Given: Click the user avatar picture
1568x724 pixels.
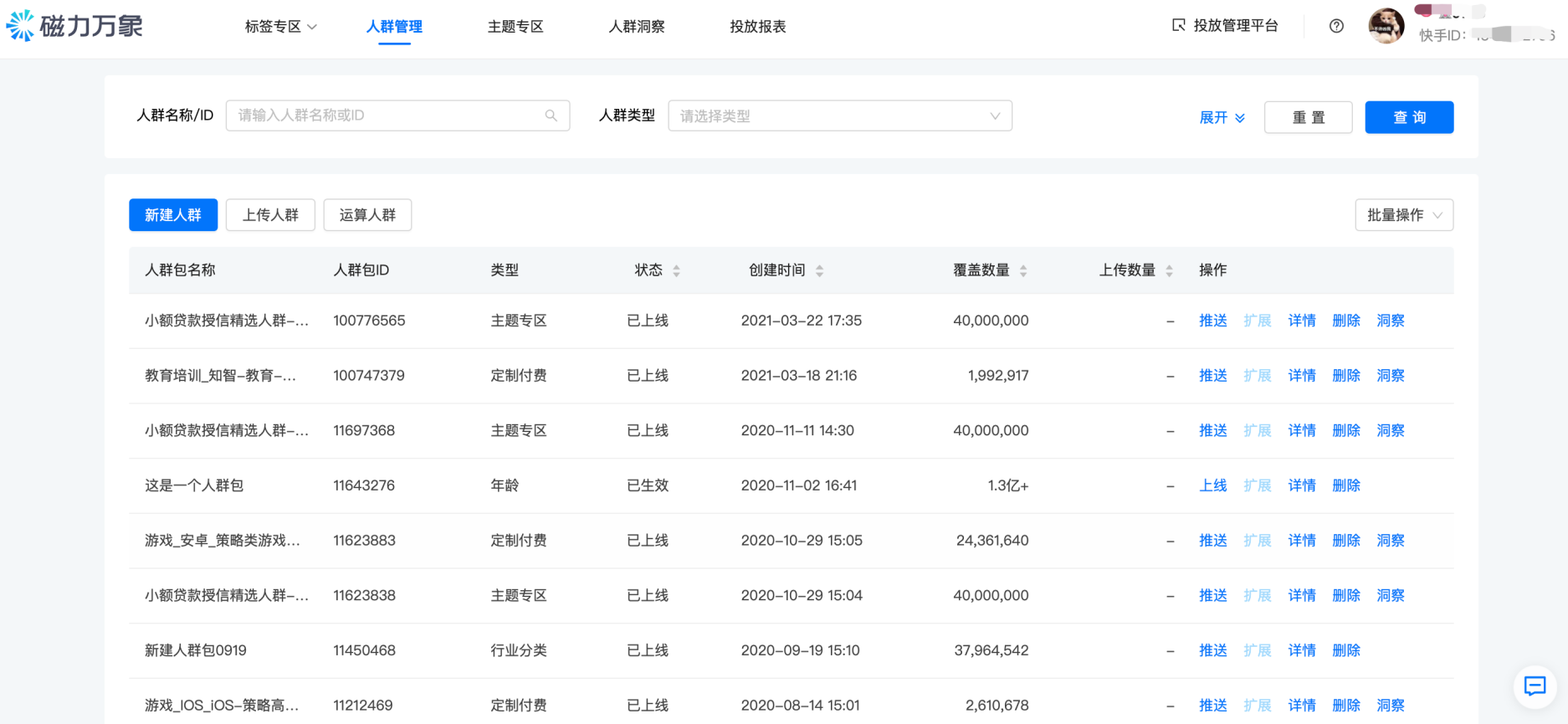Looking at the screenshot, I should (1386, 26).
